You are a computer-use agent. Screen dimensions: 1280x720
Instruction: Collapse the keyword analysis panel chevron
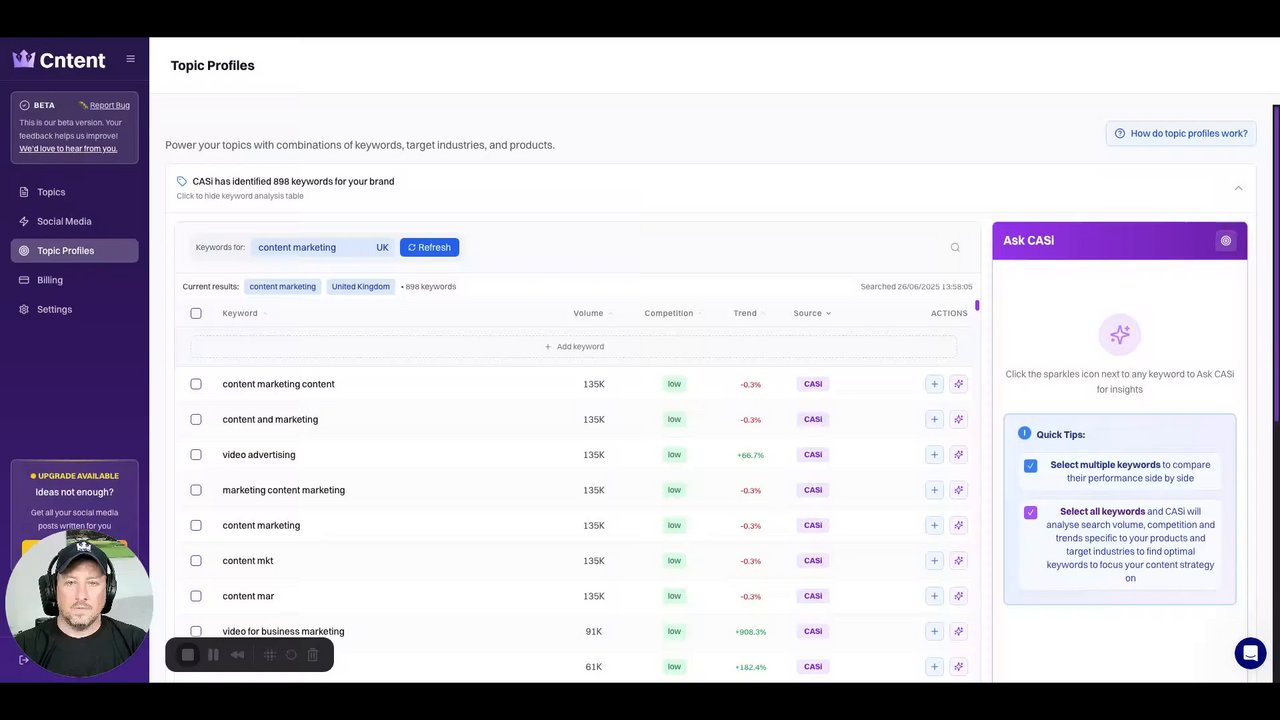point(1238,188)
